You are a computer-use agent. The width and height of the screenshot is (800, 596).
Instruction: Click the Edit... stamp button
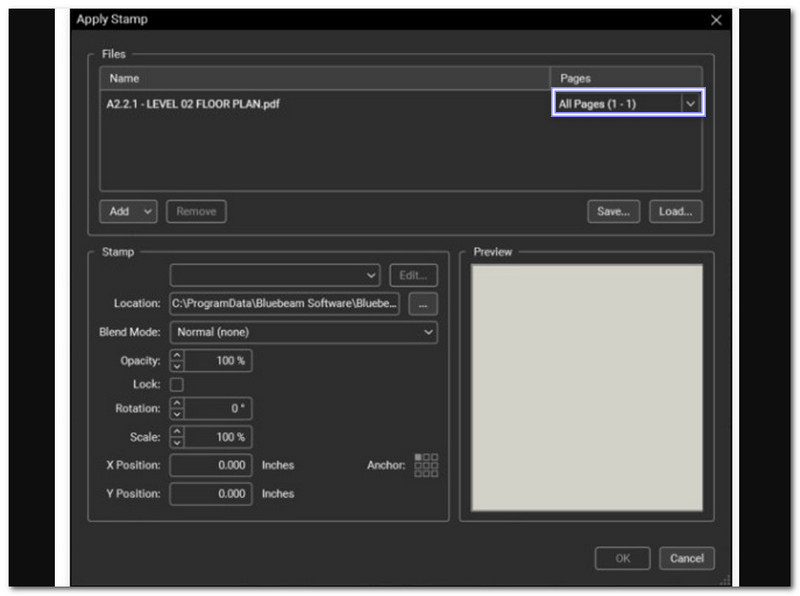[x=413, y=275]
